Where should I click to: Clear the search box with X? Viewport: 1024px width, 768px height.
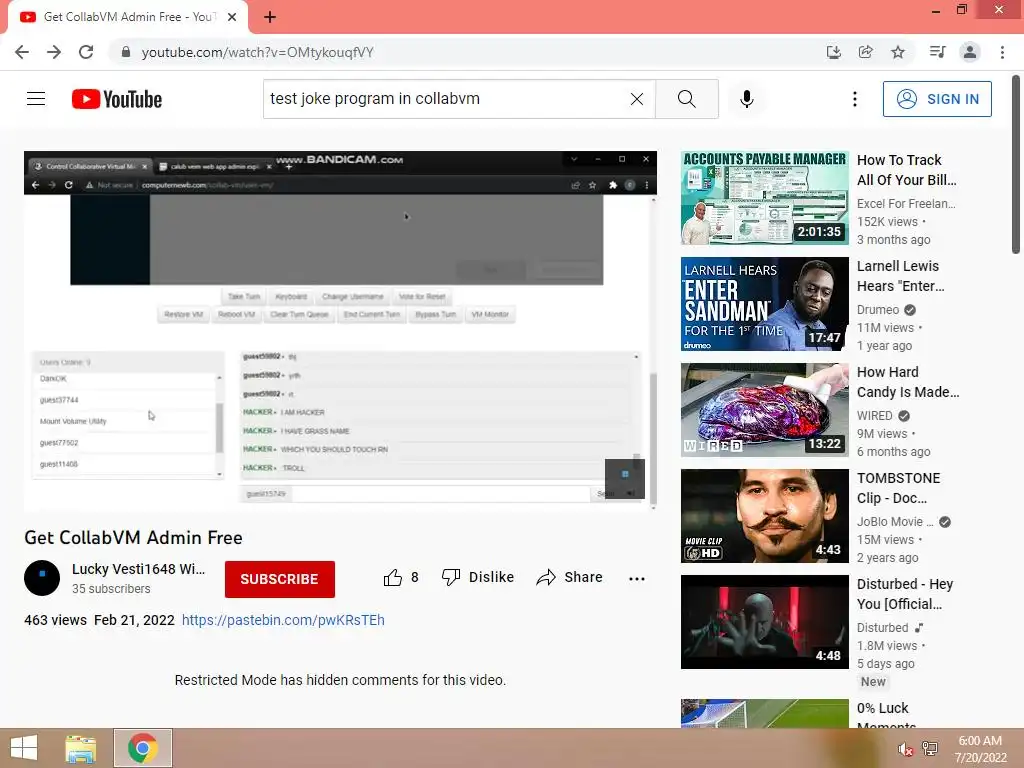tap(637, 99)
